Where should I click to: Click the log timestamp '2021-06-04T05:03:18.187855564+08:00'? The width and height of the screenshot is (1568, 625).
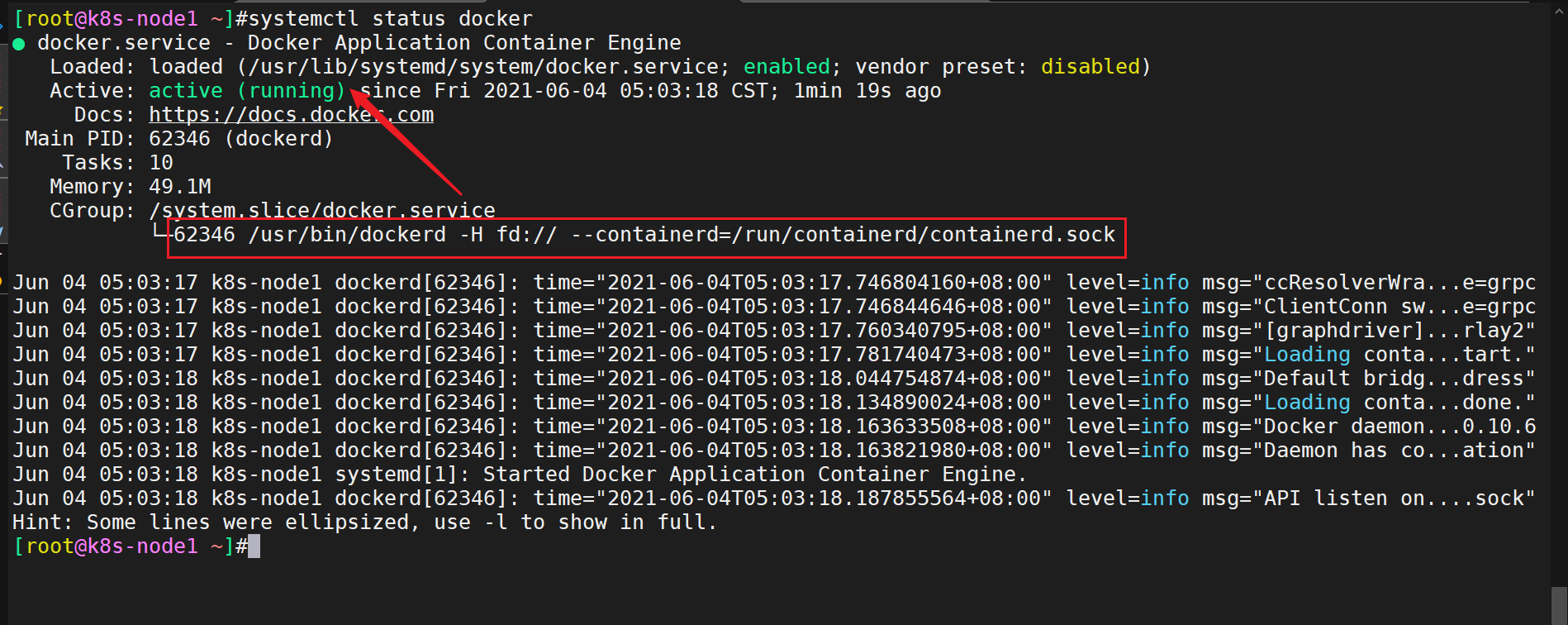[824, 498]
